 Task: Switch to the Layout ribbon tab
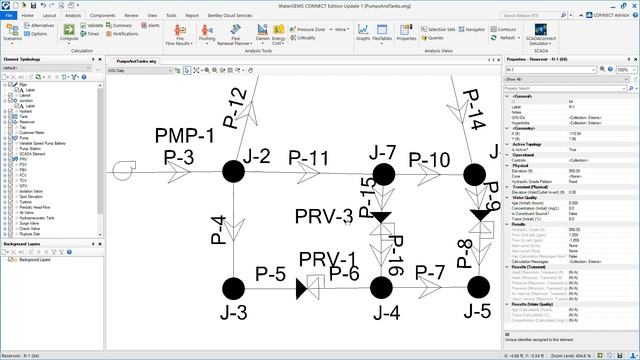(49, 16)
